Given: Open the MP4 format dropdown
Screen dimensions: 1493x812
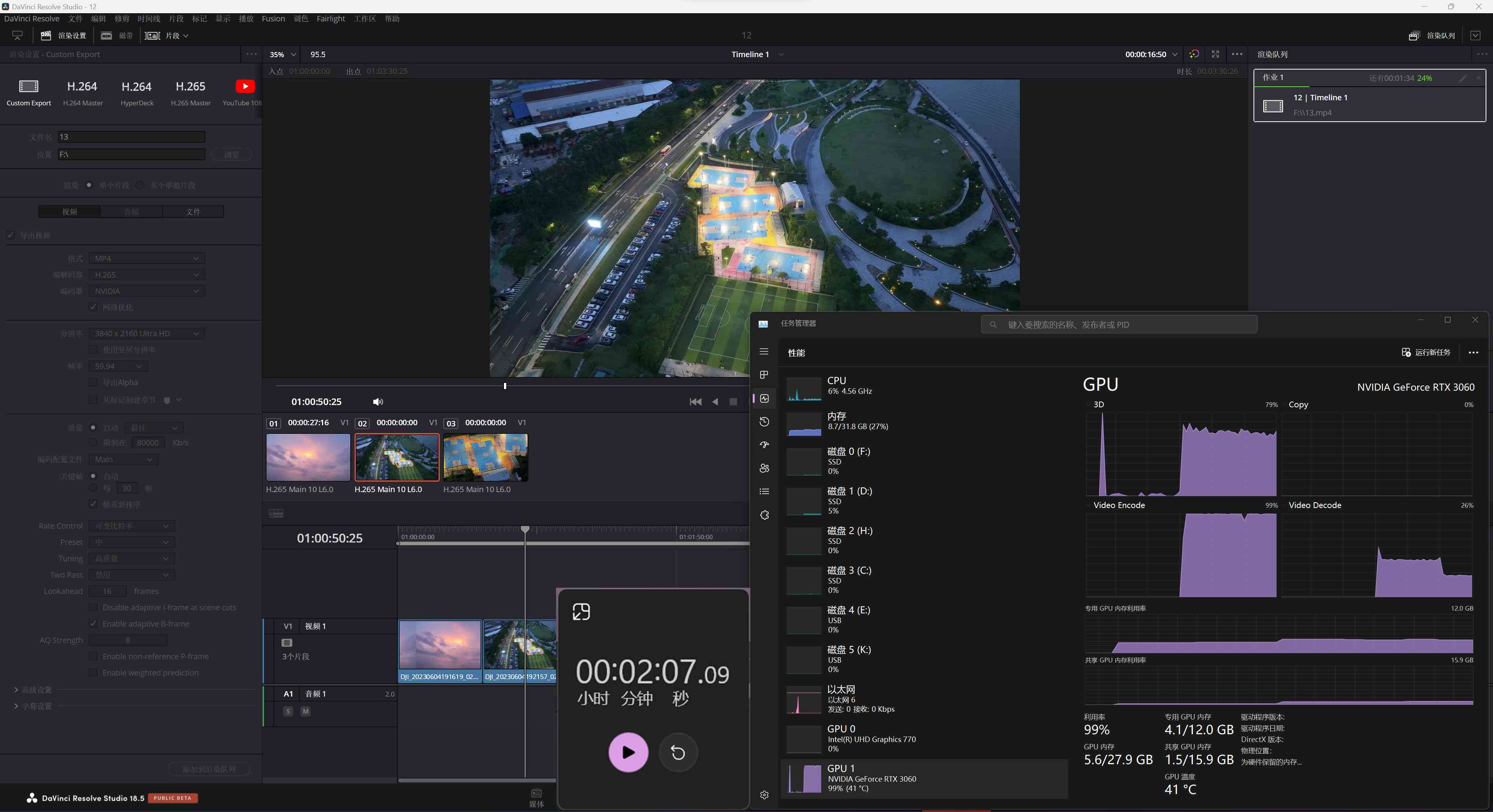Looking at the screenshot, I should [147, 258].
